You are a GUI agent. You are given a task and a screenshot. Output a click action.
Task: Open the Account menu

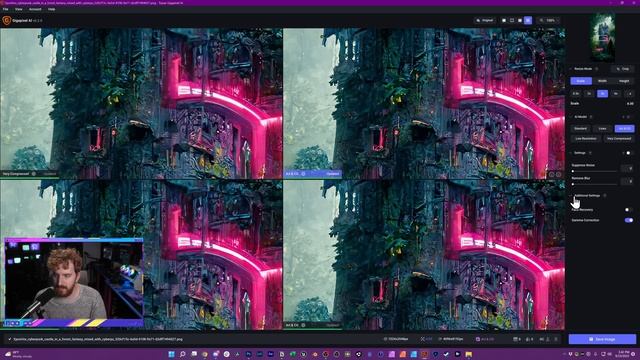35,9
